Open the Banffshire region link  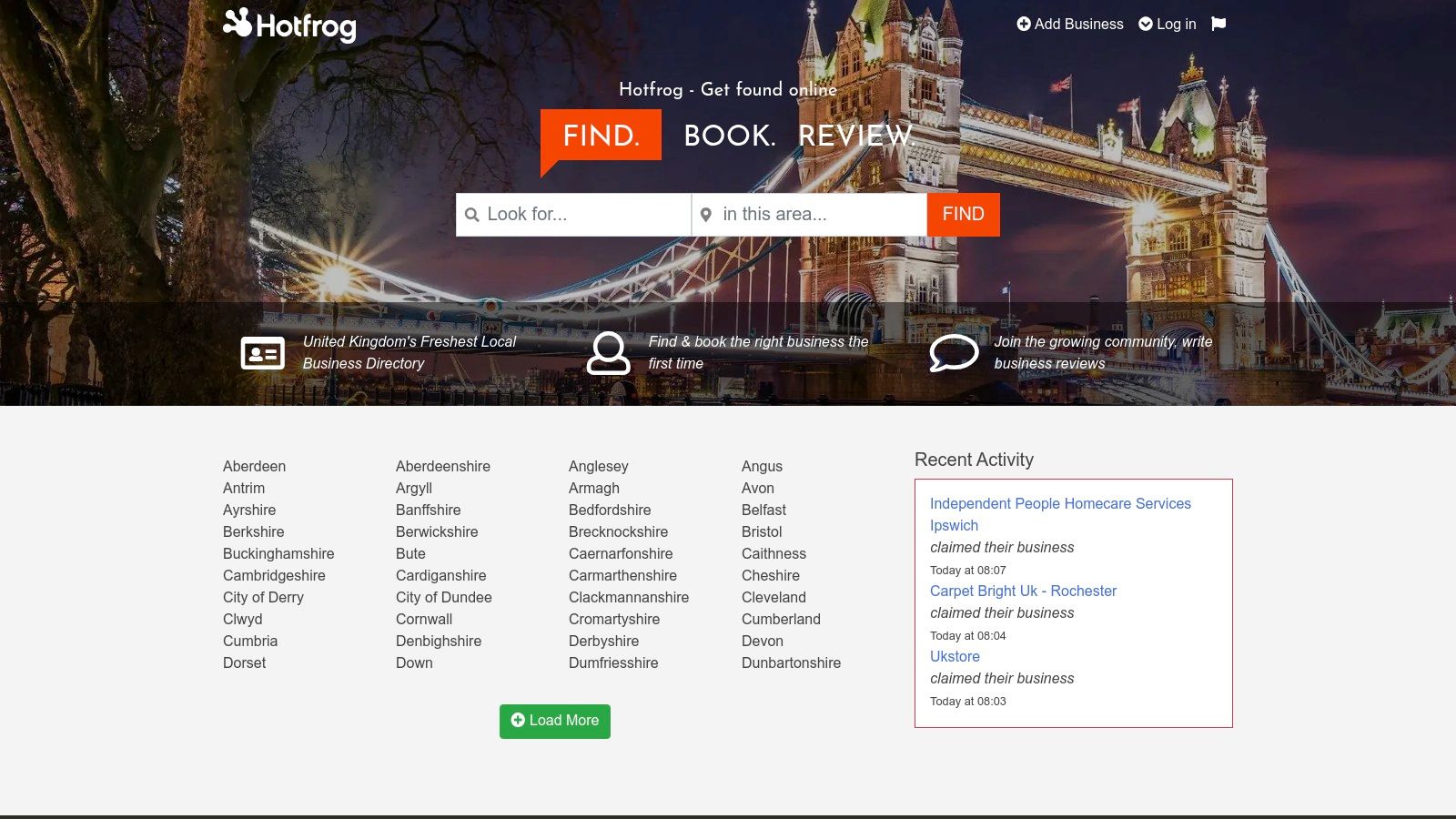429,510
